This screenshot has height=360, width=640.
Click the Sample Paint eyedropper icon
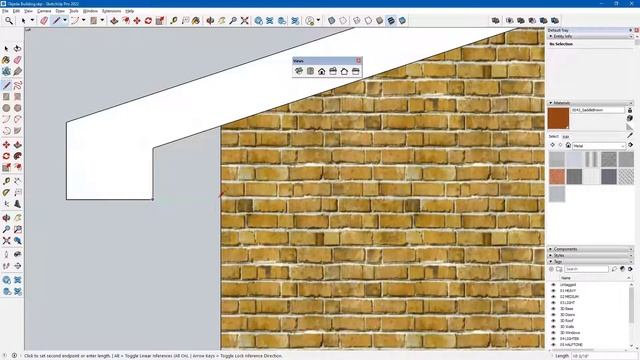click(x=630, y=135)
